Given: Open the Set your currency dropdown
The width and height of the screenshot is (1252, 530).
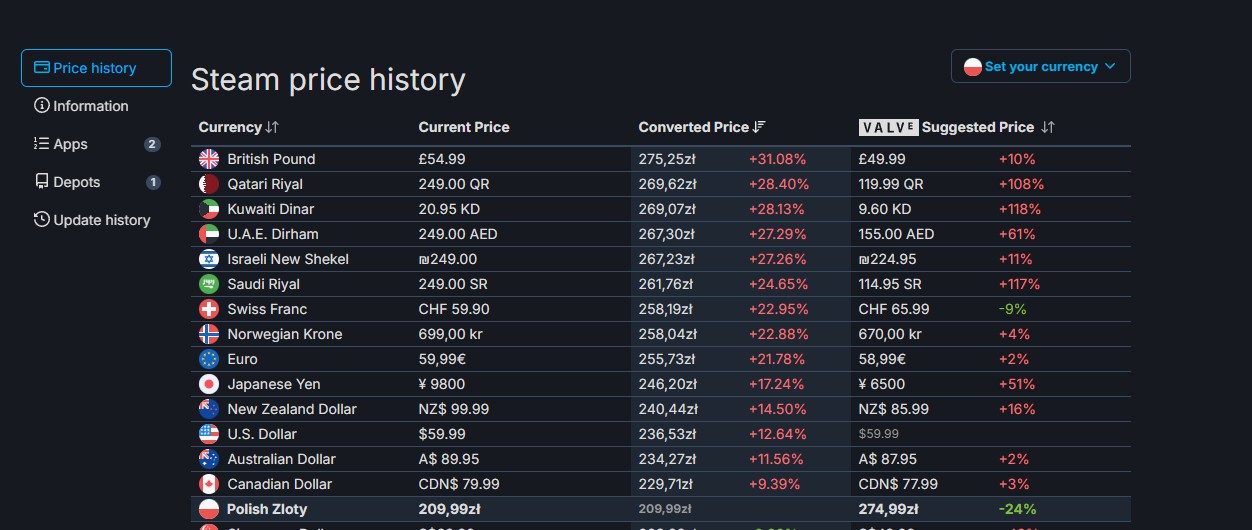Looking at the screenshot, I should (1040, 66).
